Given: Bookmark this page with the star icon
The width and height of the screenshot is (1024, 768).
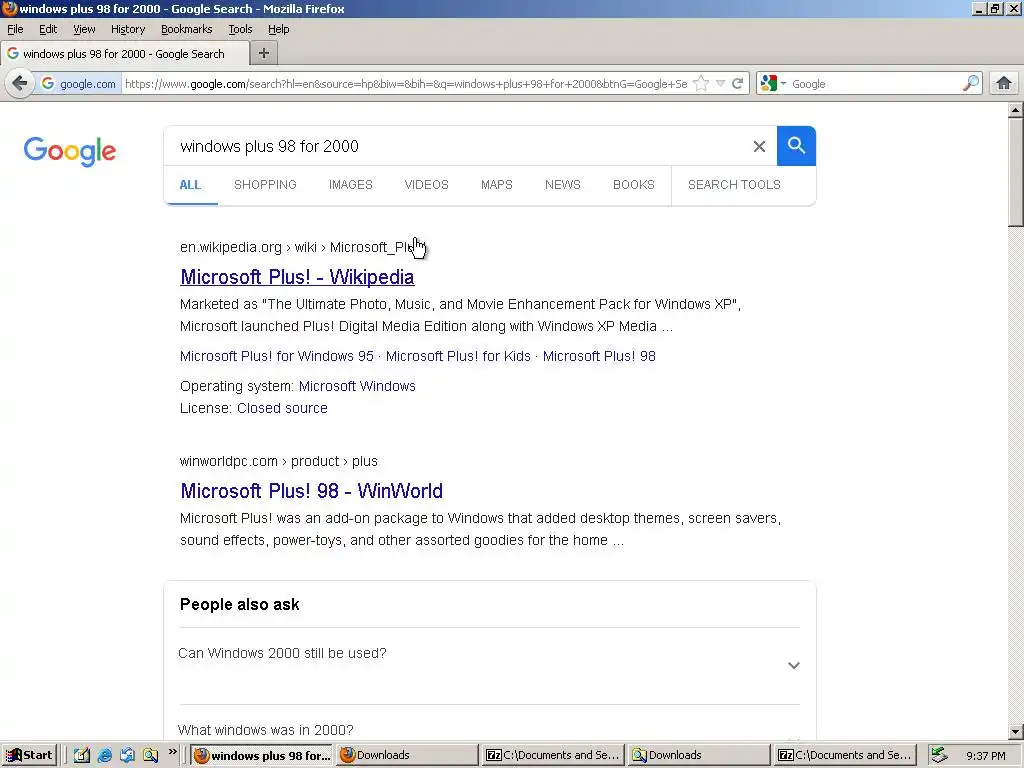Looking at the screenshot, I should tap(701, 84).
